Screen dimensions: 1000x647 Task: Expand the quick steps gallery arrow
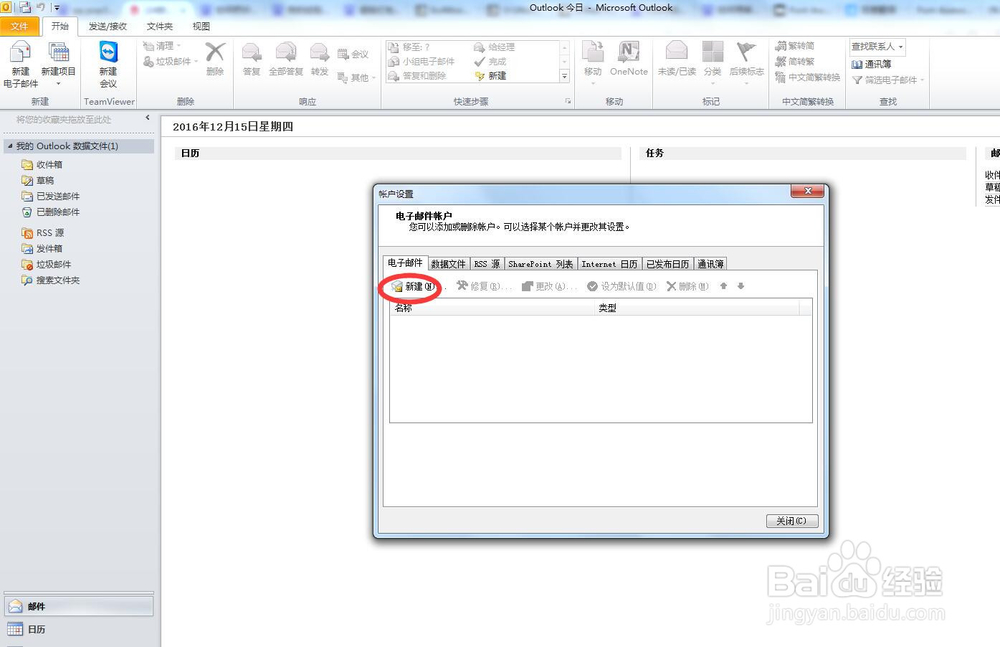[564, 76]
